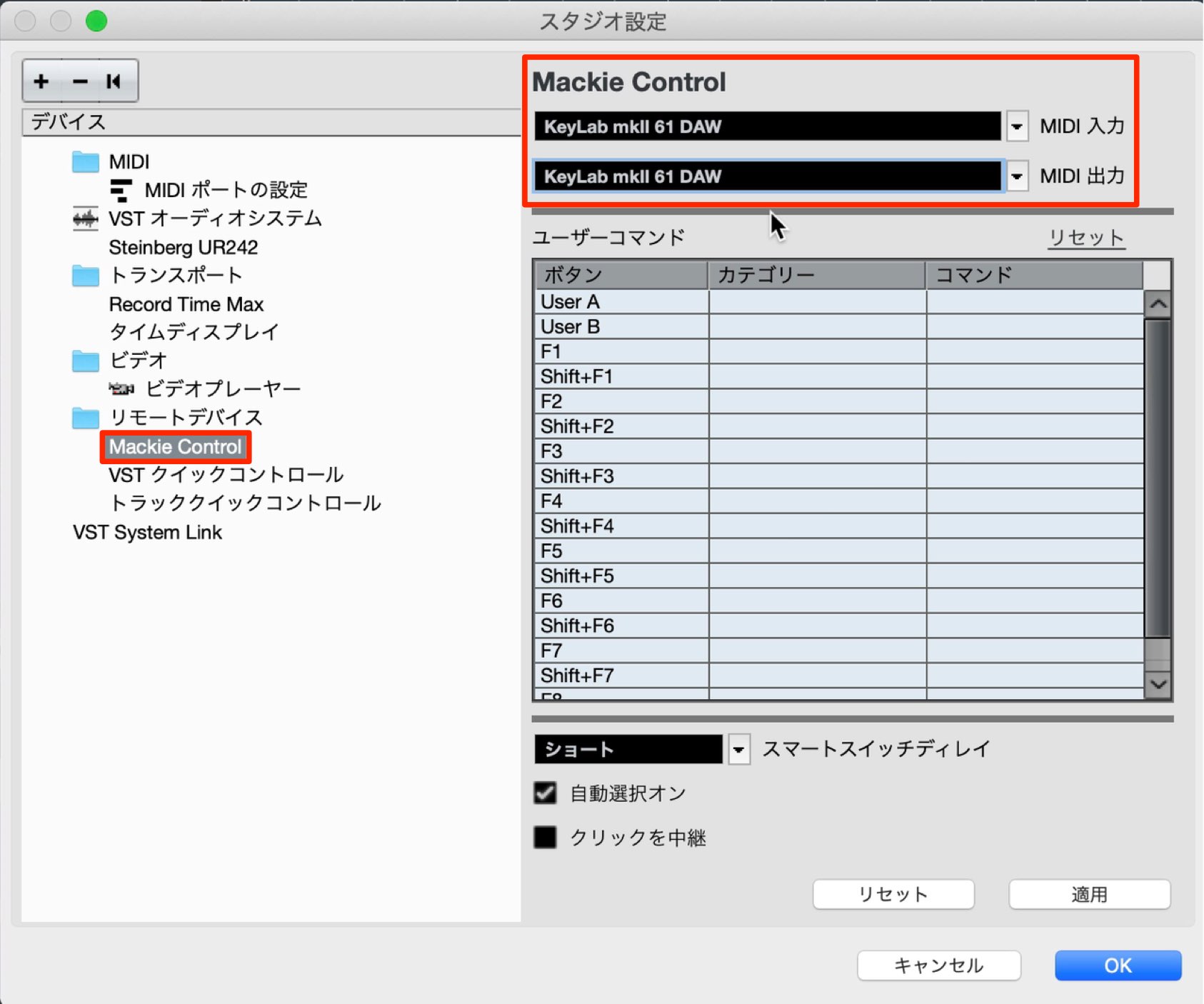The width and height of the screenshot is (1204, 1004).
Task: Click the category cell for User A
Action: click(x=817, y=302)
